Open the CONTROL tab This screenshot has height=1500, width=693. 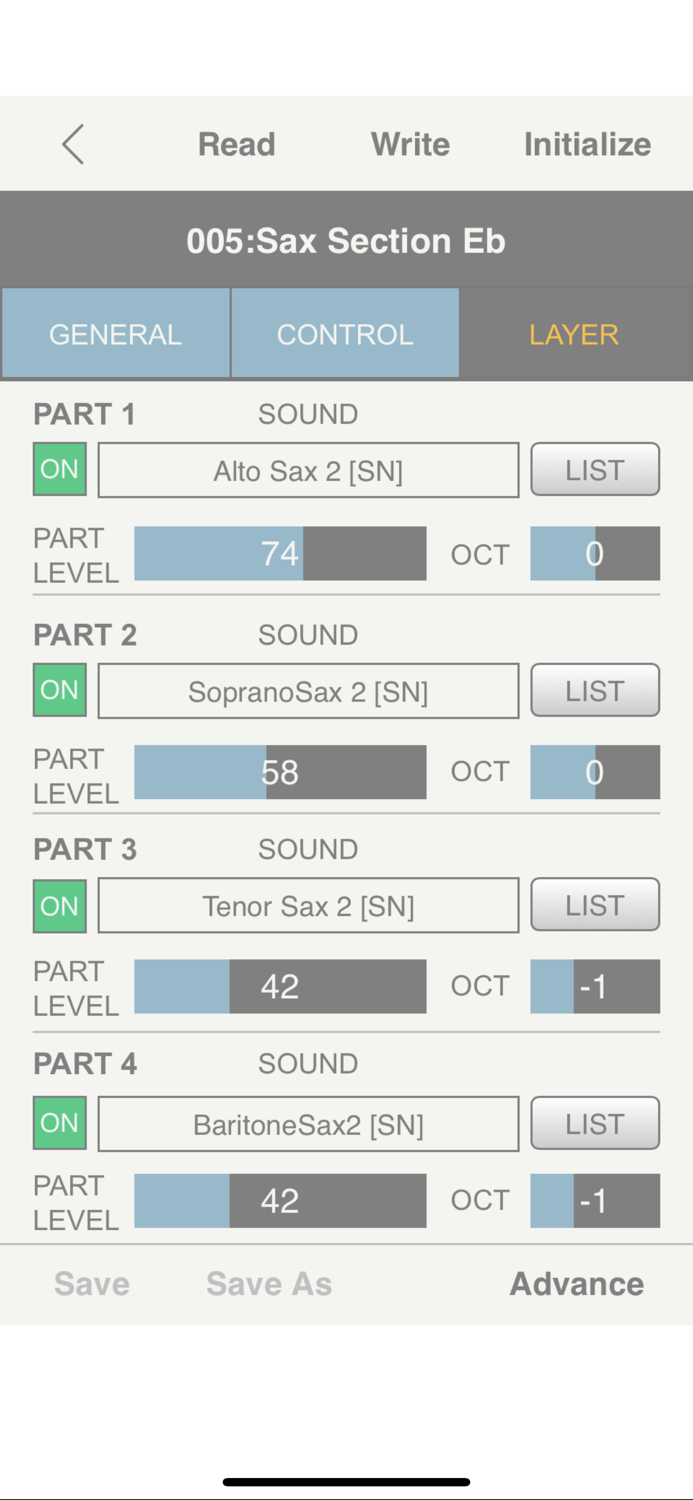[345, 333]
